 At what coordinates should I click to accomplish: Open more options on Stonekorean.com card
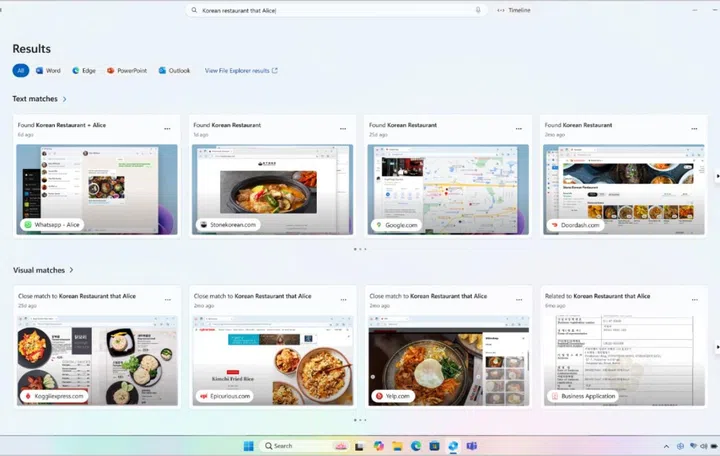pos(343,129)
